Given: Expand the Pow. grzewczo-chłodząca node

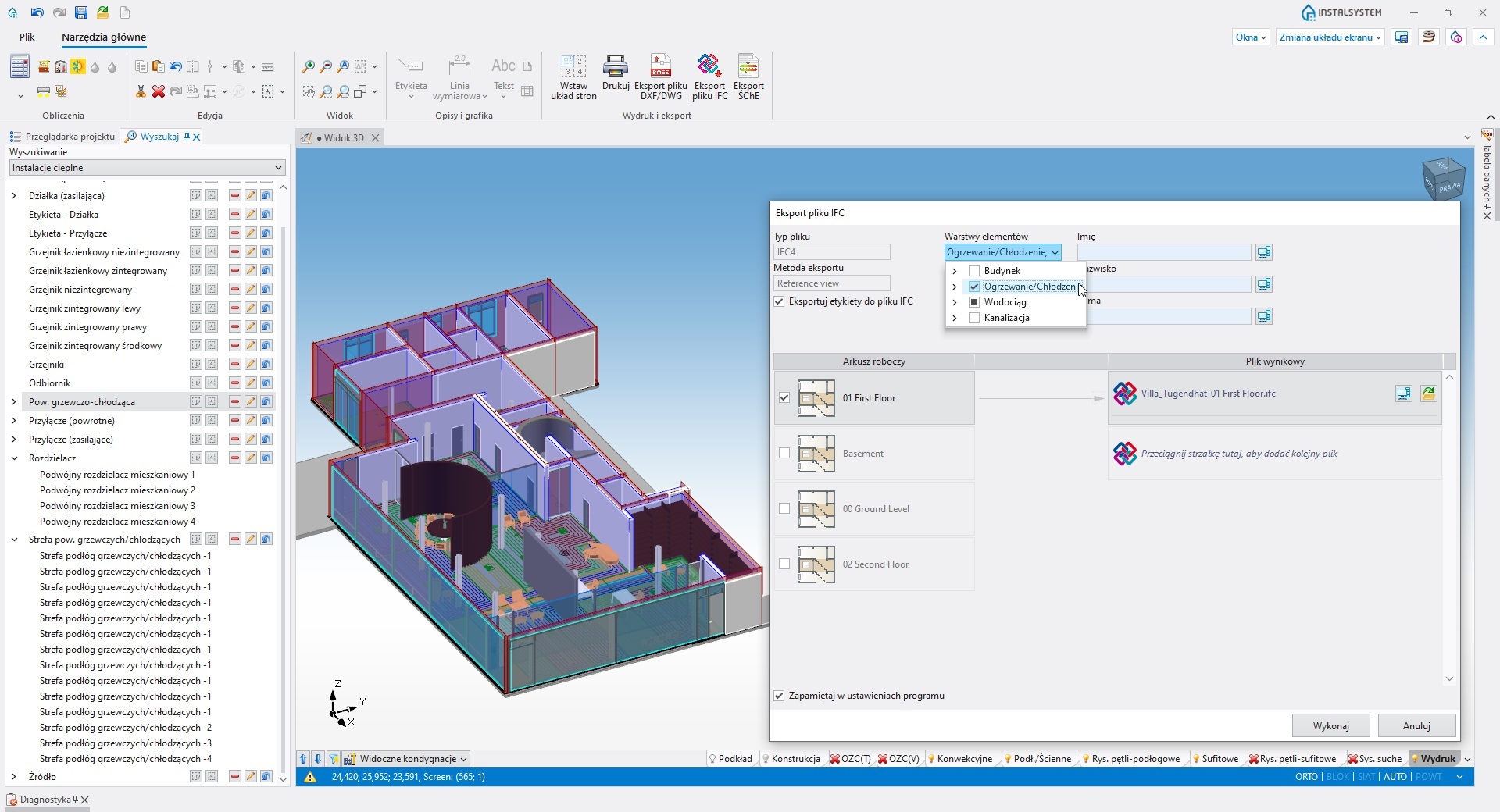Looking at the screenshot, I should tap(14, 402).
